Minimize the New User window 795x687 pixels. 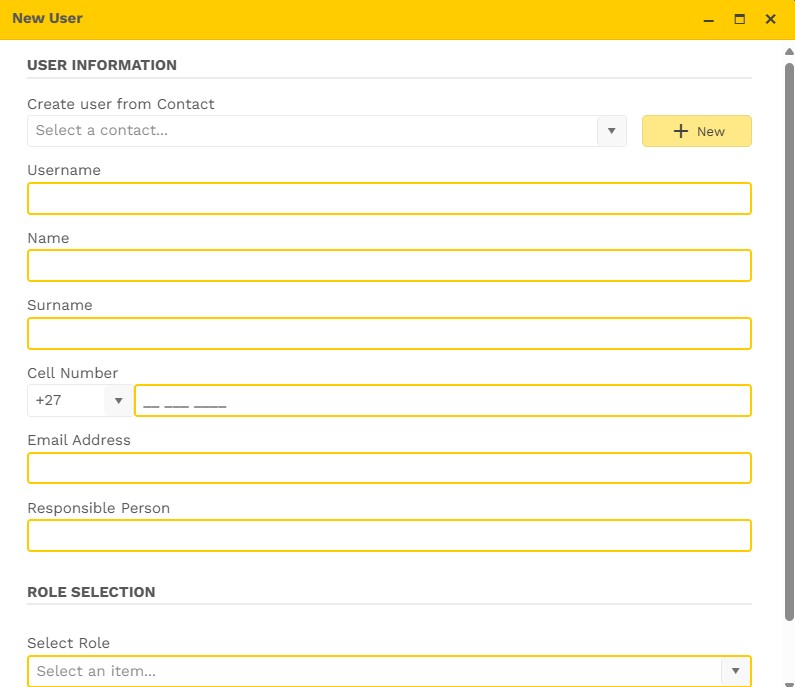709,19
